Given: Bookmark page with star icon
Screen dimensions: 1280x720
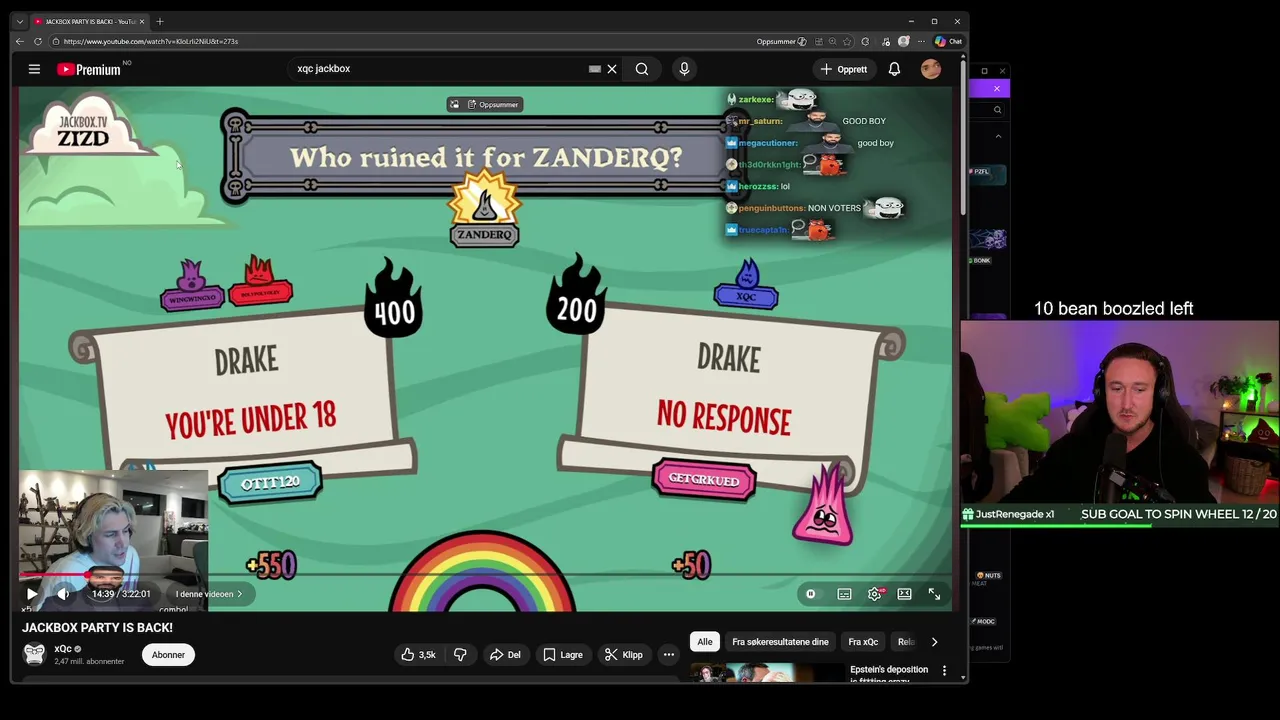Looking at the screenshot, I should (847, 41).
